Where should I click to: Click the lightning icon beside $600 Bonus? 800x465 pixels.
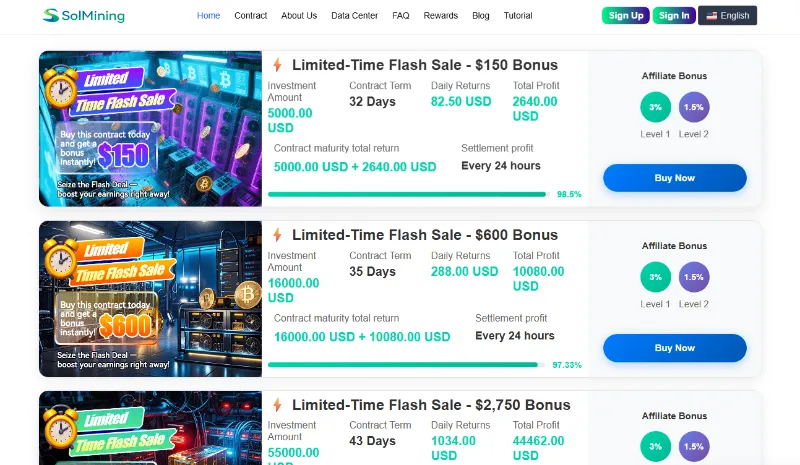coord(277,235)
